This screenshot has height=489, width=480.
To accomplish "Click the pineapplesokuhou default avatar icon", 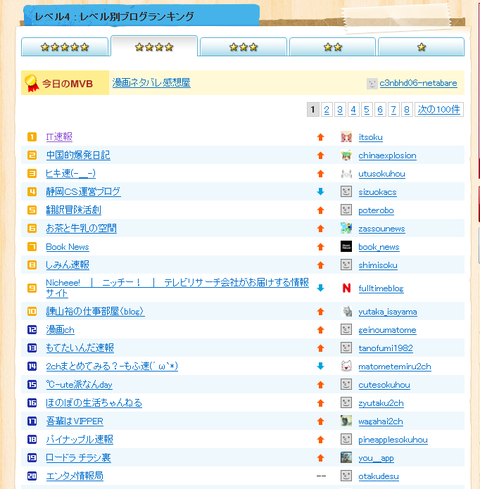I will click(x=346, y=439).
